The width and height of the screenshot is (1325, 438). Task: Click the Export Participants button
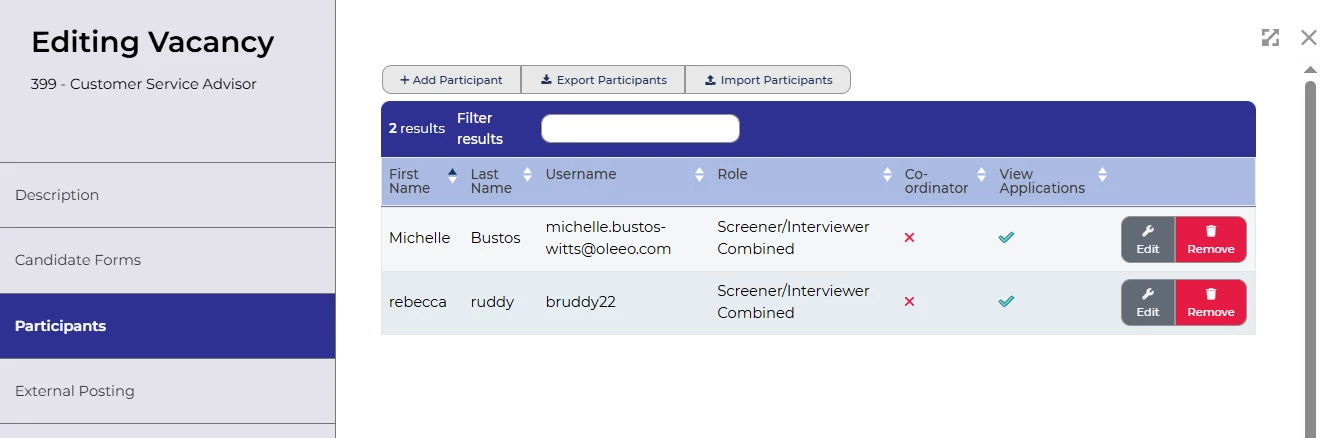tap(603, 80)
